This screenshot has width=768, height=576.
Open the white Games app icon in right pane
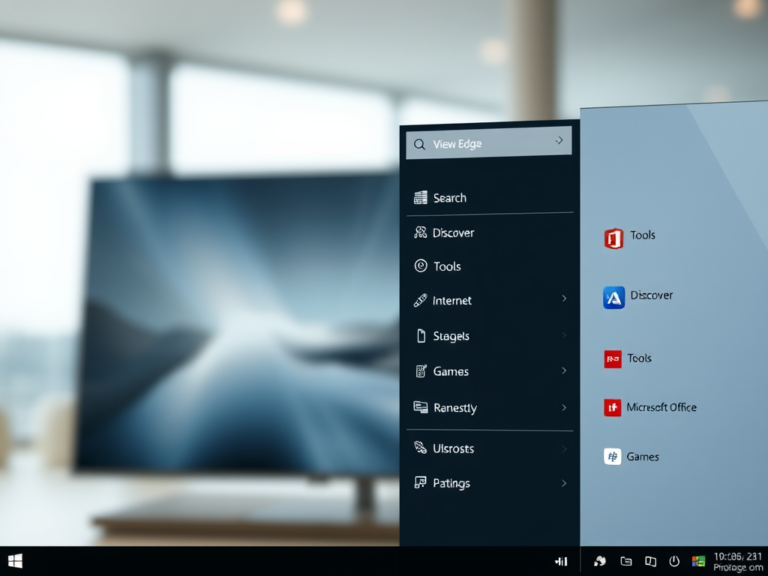click(x=613, y=457)
